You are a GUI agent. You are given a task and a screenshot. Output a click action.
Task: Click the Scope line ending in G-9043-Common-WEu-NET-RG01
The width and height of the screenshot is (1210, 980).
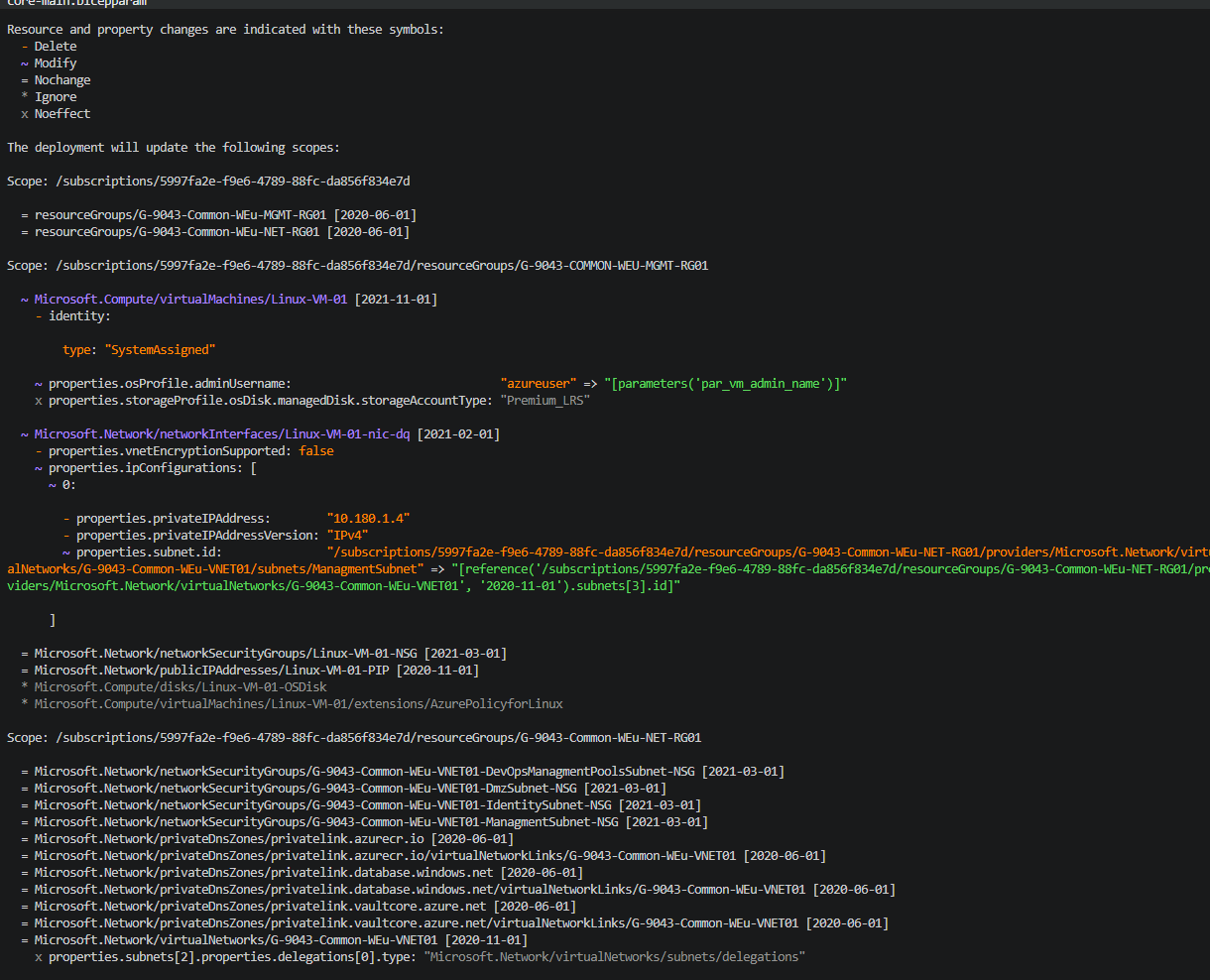[x=354, y=737]
